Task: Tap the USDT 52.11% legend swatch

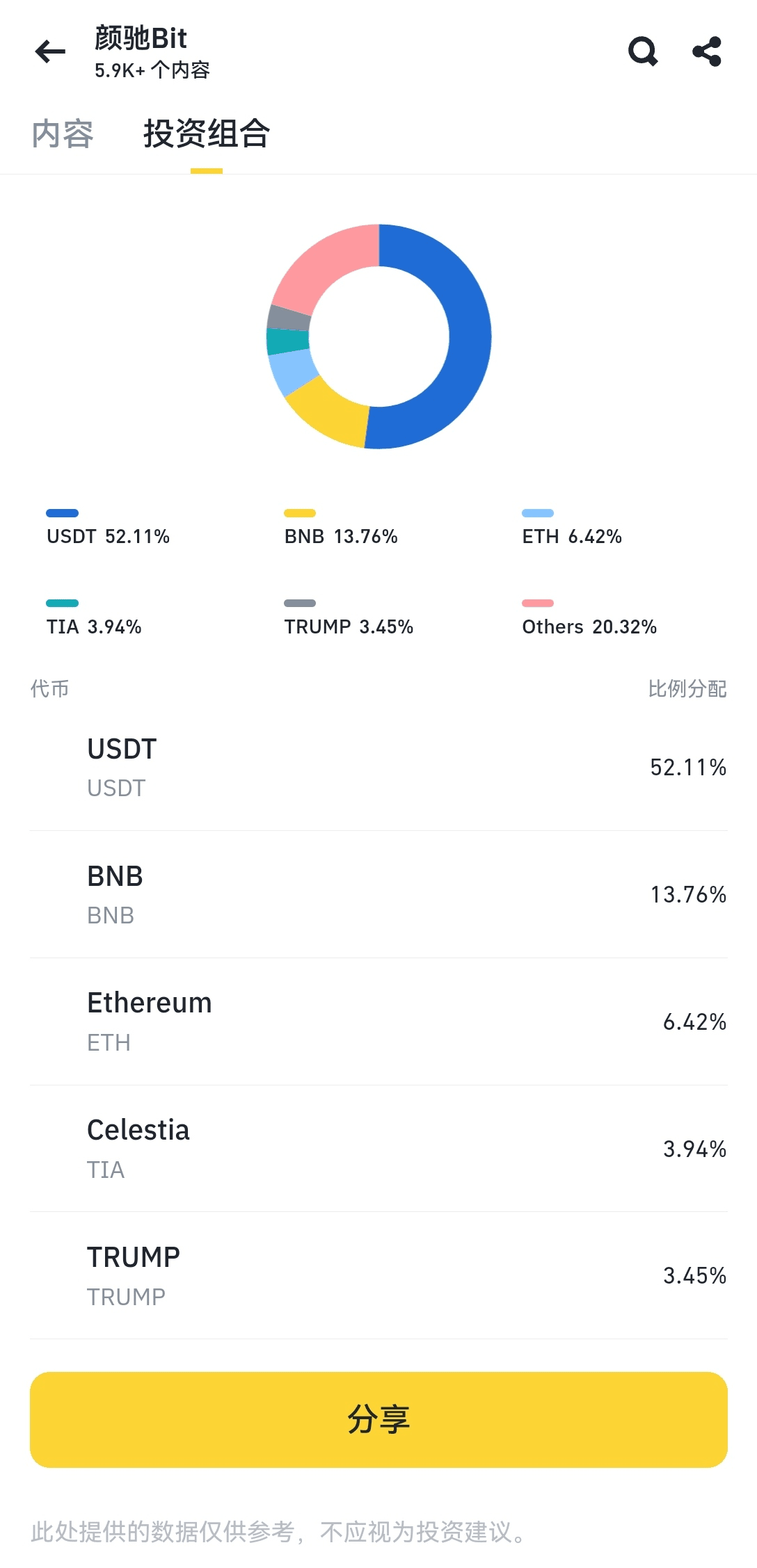Action: pyautogui.click(x=62, y=513)
